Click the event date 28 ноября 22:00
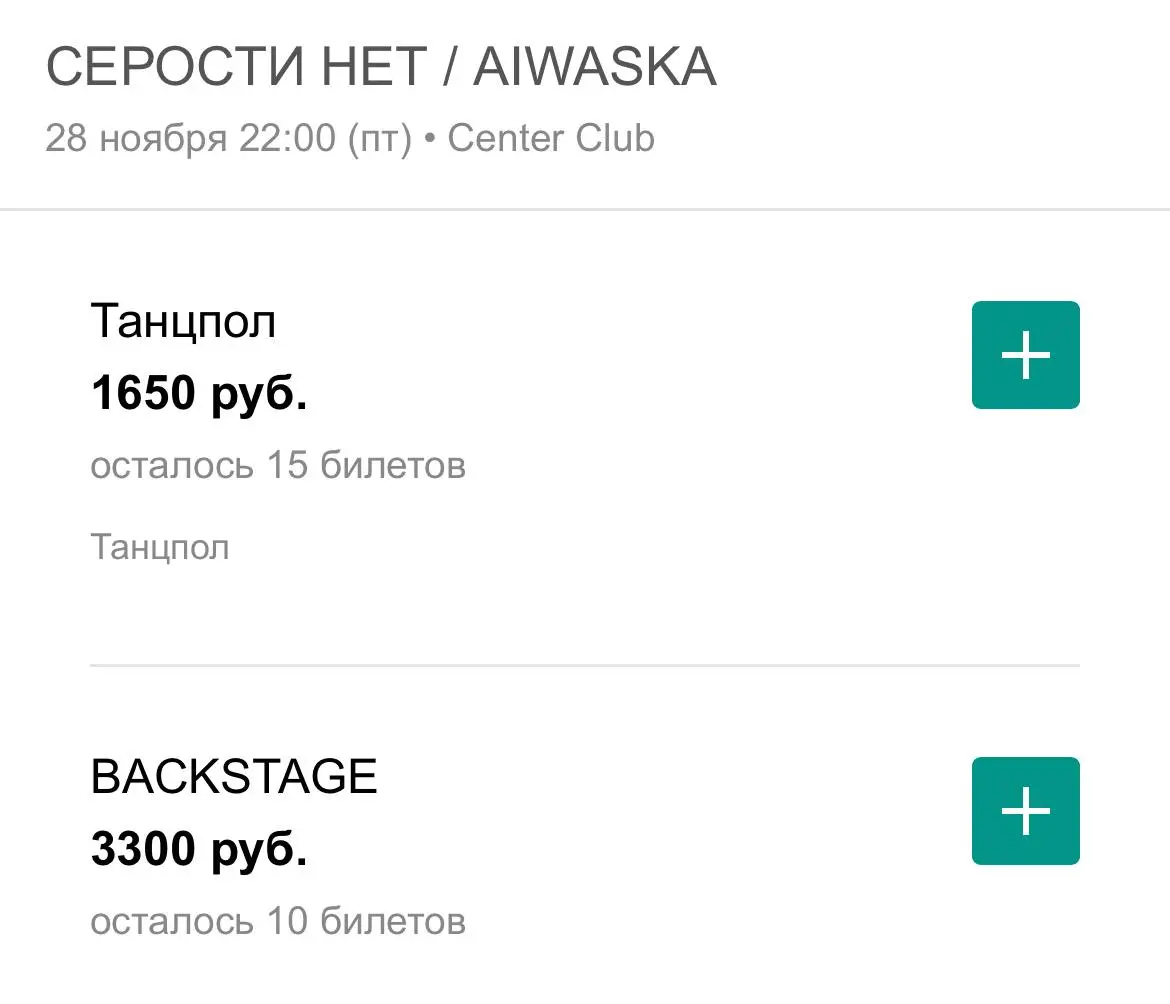Screen dimensions: 1170x1004 (190, 138)
